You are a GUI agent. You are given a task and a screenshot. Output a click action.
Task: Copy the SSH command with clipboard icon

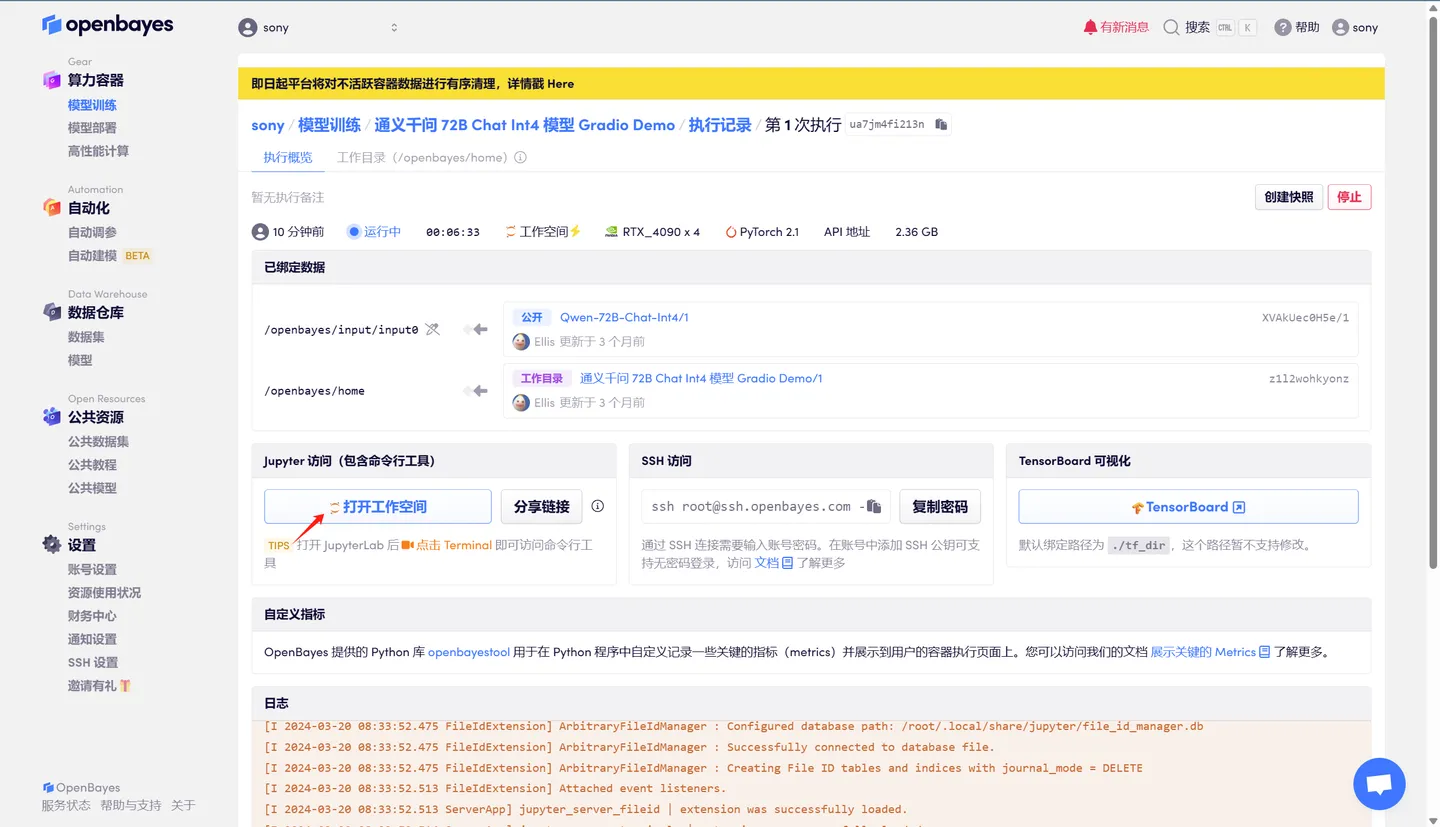tap(874, 507)
